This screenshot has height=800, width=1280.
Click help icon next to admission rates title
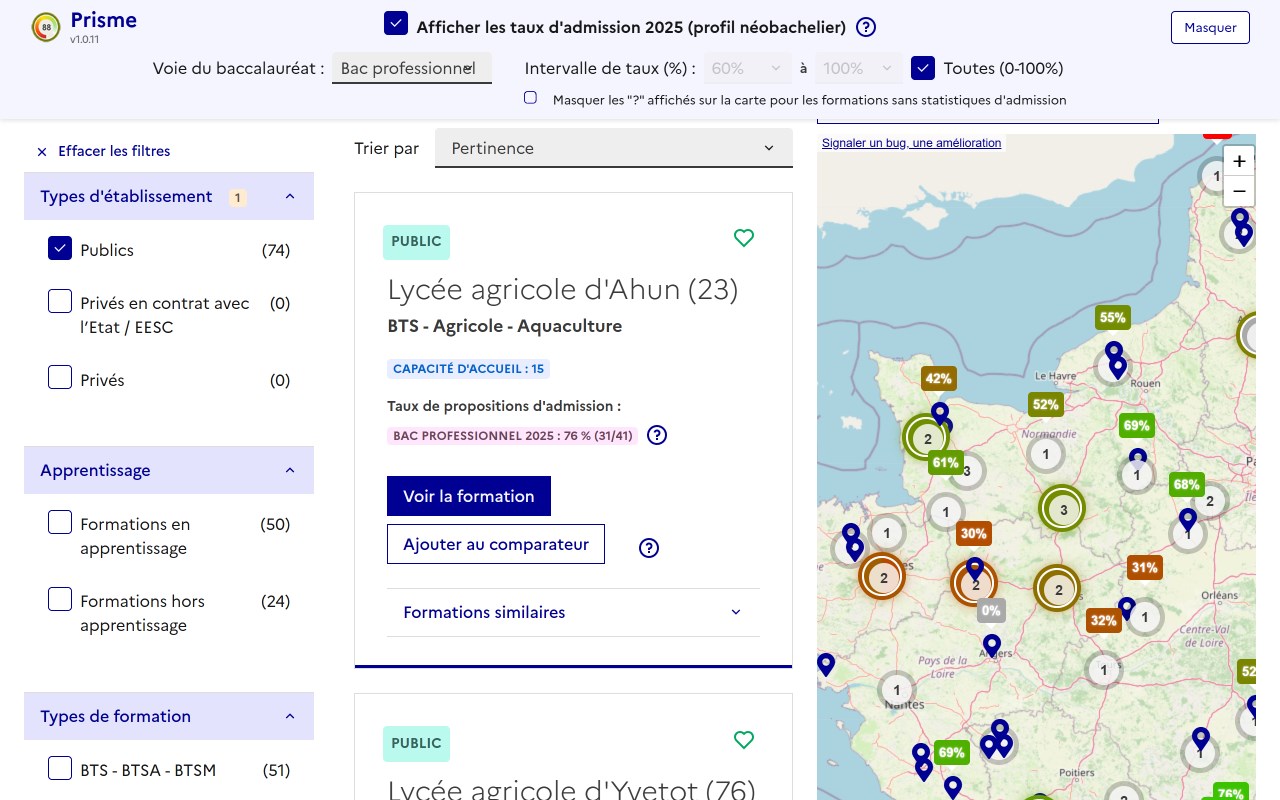coord(866,27)
